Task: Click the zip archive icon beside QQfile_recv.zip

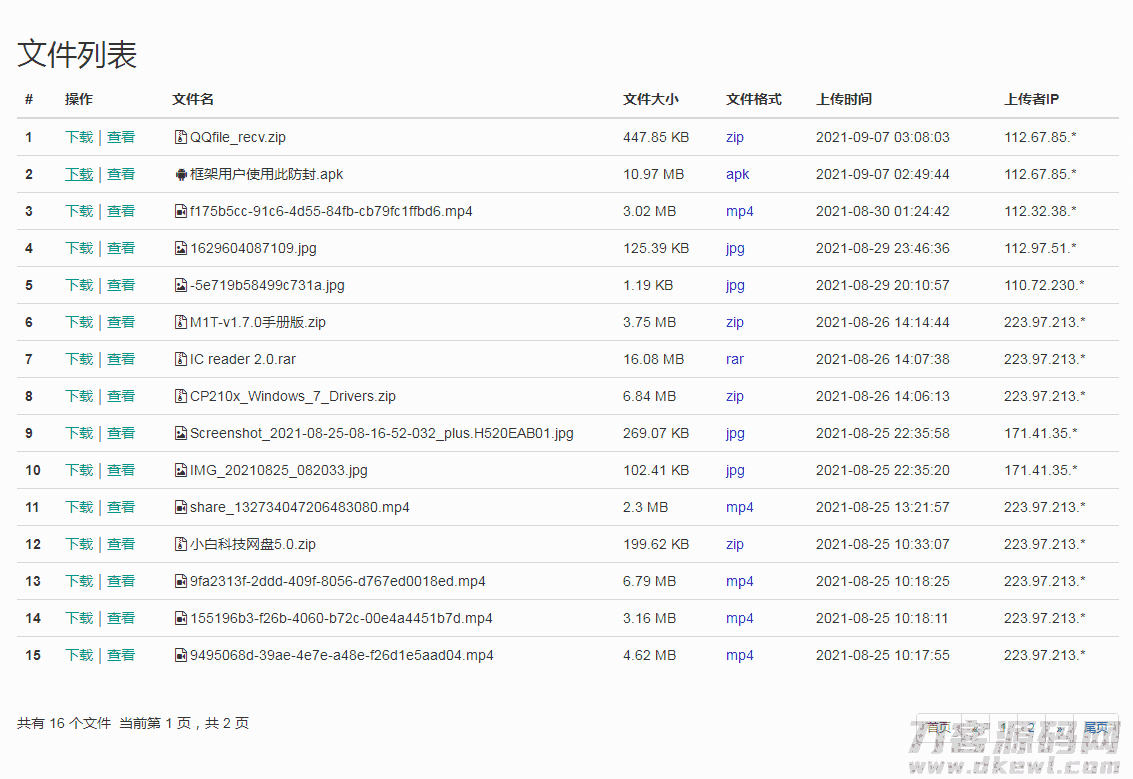Action: pos(181,137)
